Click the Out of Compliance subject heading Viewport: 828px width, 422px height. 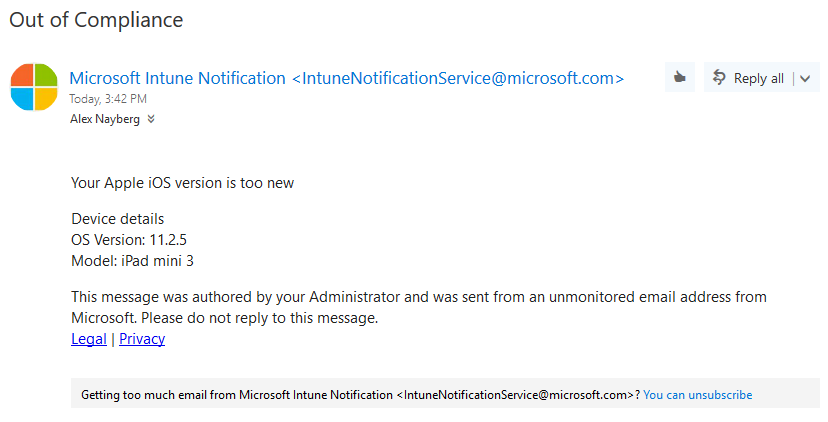(96, 20)
